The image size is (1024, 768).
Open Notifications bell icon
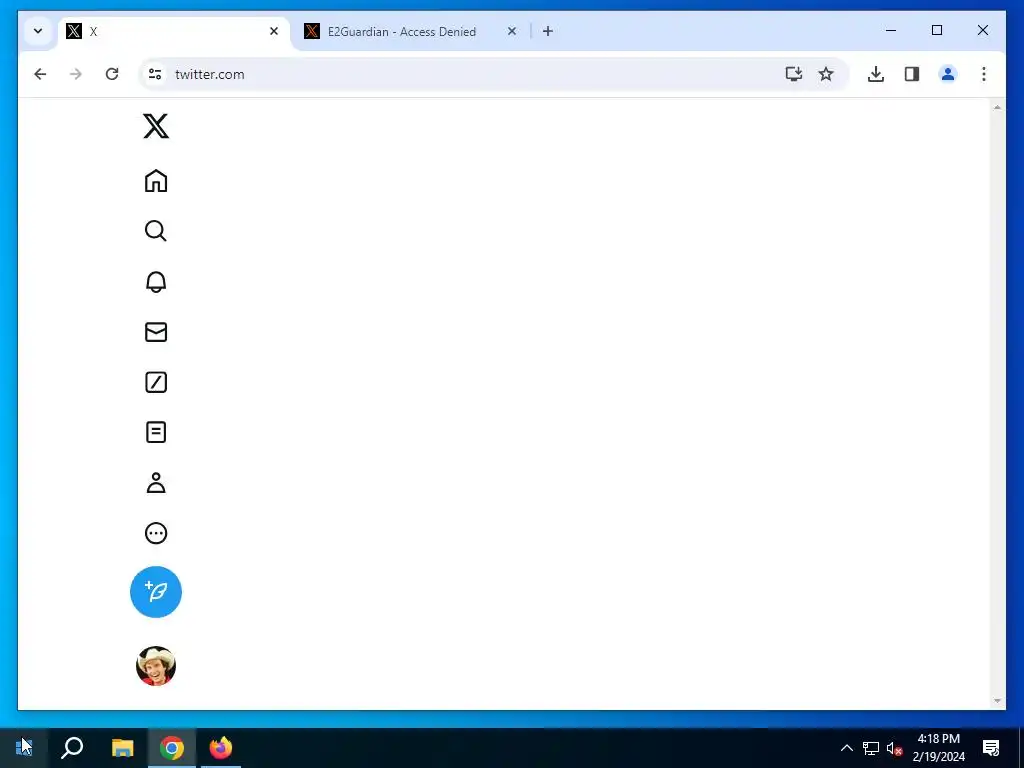tap(155, 281)
